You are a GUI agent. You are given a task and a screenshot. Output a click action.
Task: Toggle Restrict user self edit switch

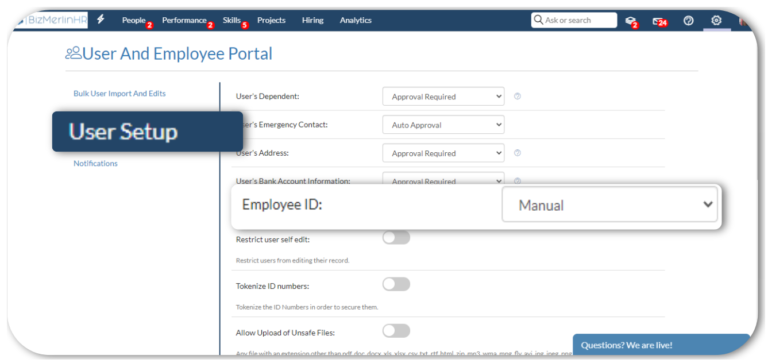(396, 238)
